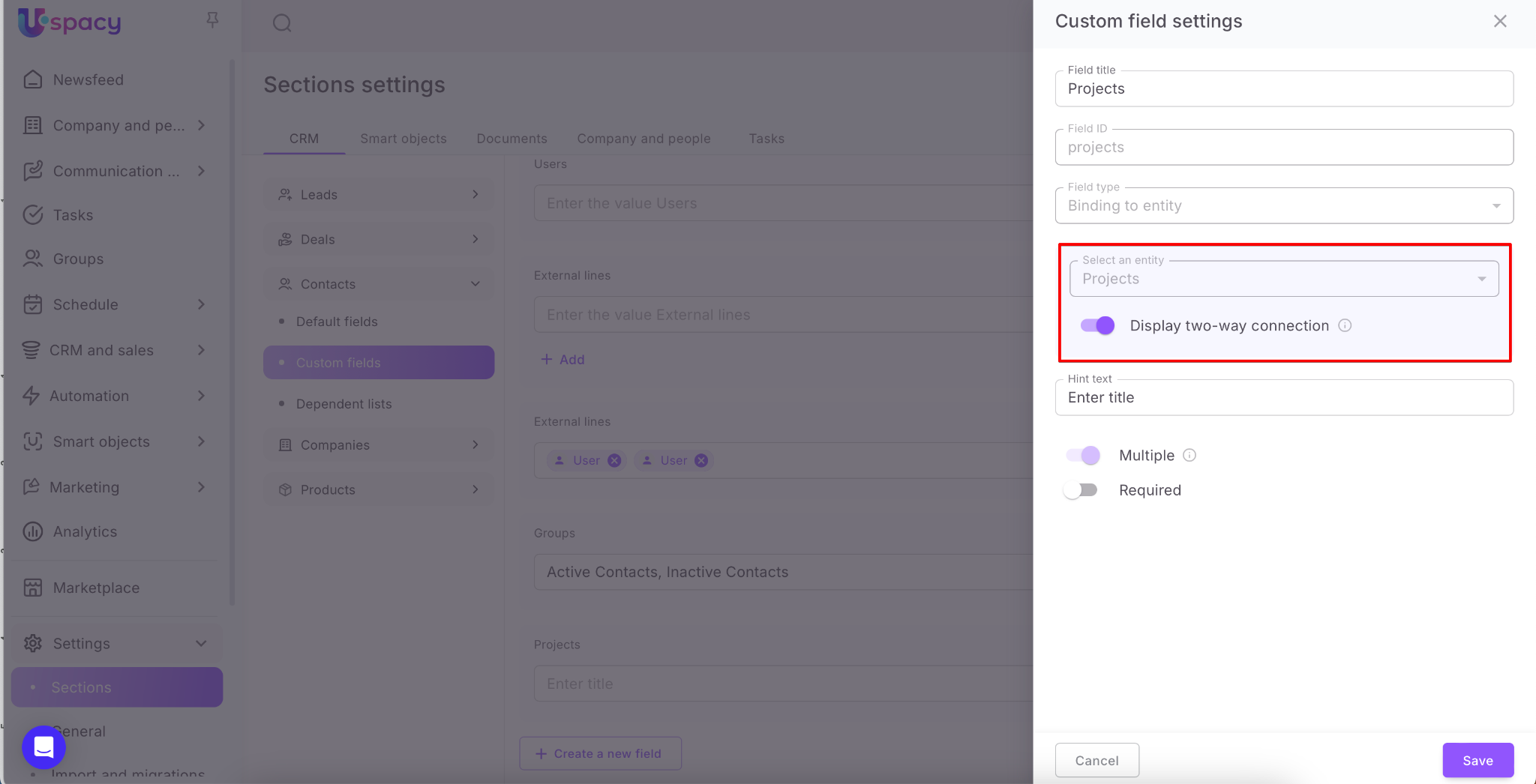Open the chat support bubble icon

[43, 747]
